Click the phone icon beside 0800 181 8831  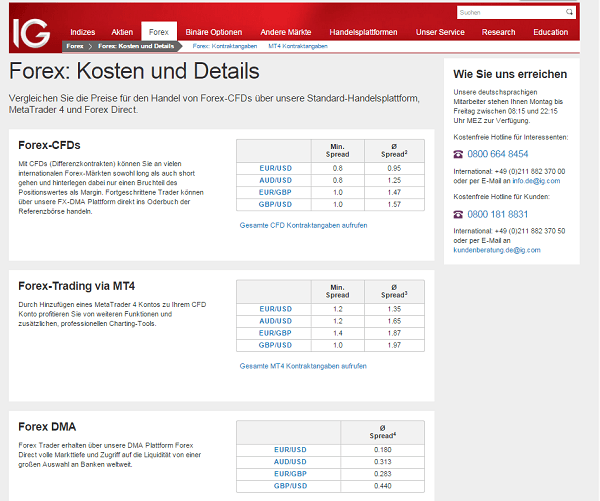coord(458,214)
